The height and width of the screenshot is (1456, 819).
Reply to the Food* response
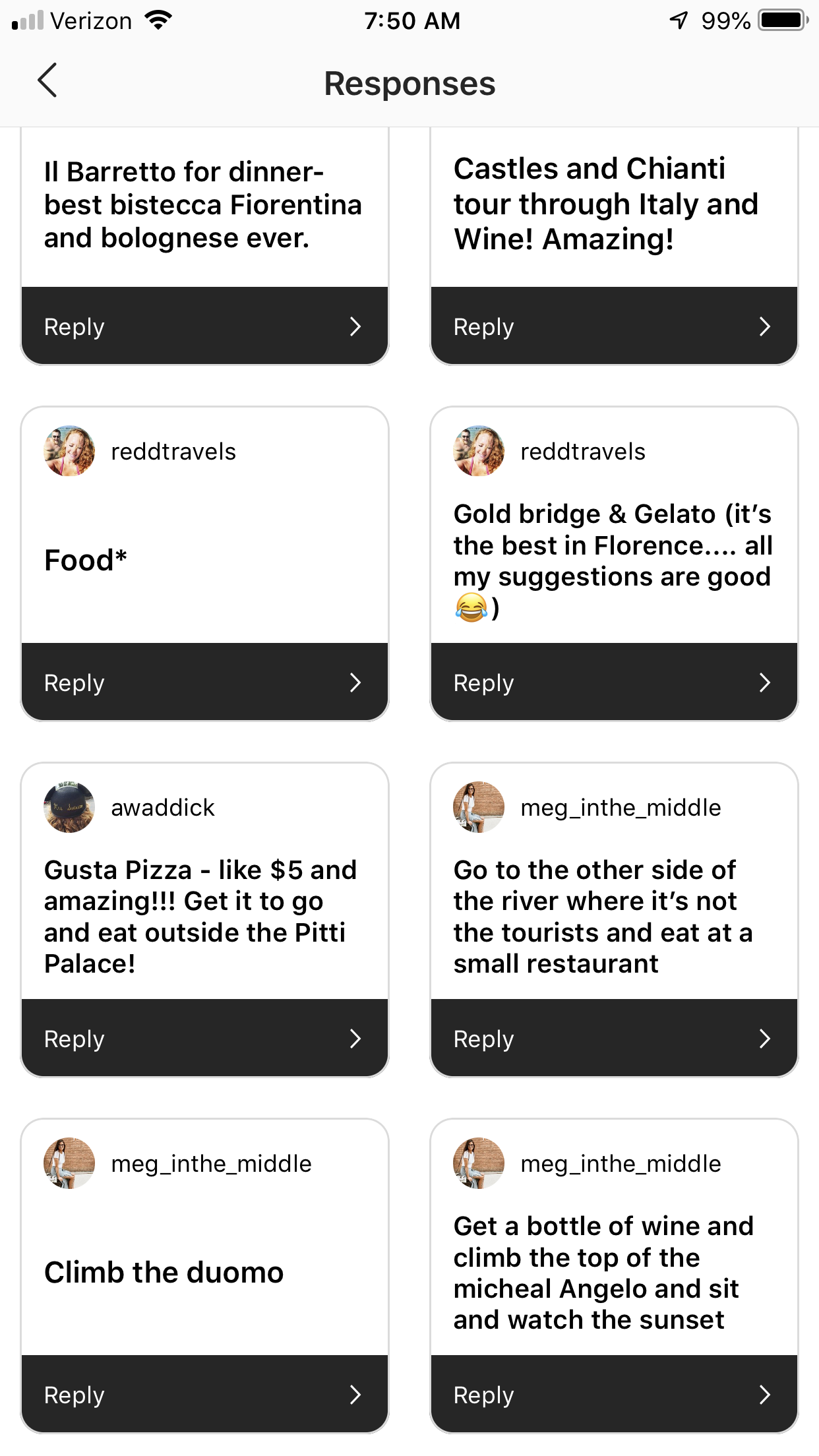tap(204, 682)
